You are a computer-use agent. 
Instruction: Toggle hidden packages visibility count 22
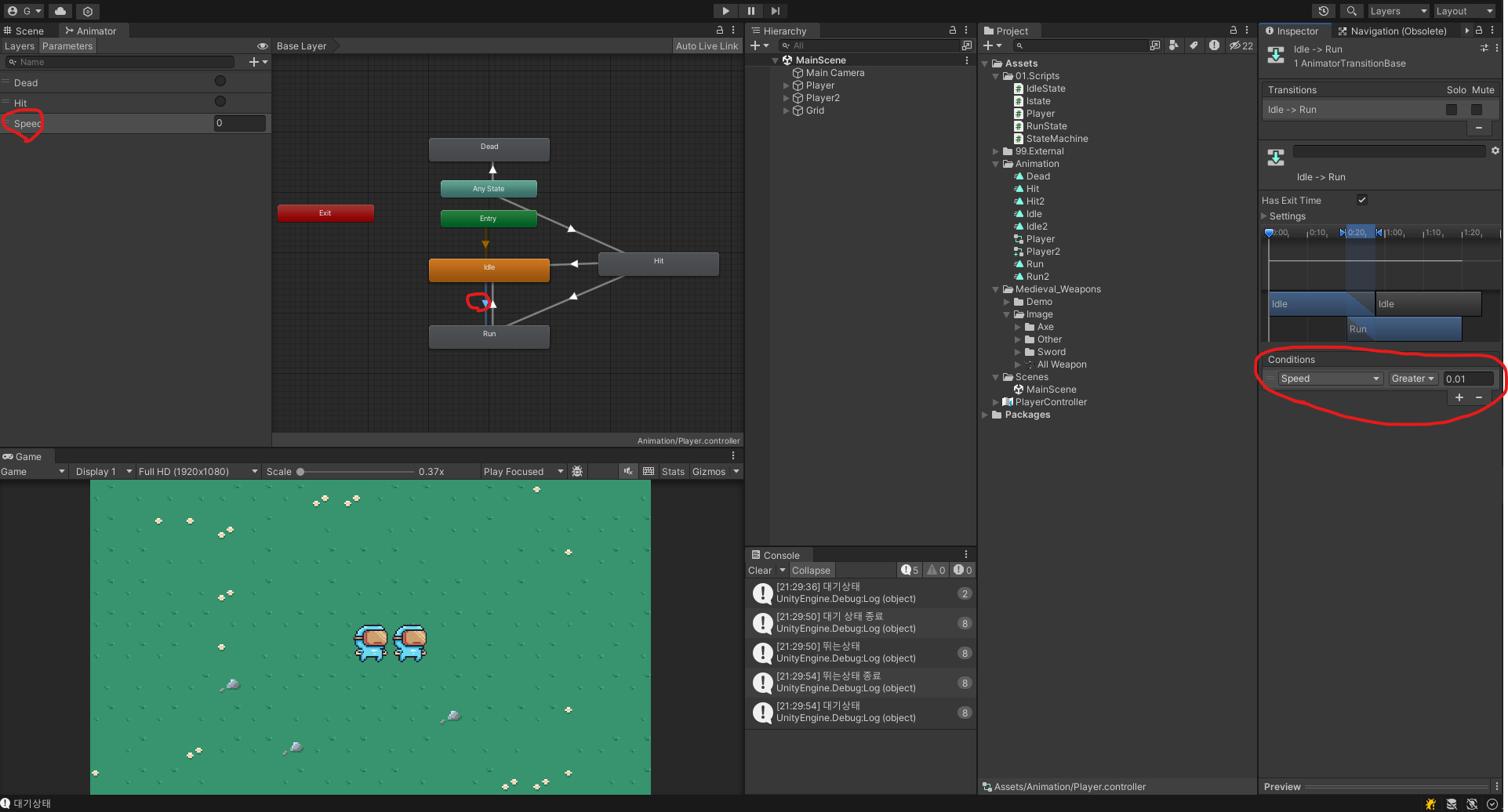1241,45
